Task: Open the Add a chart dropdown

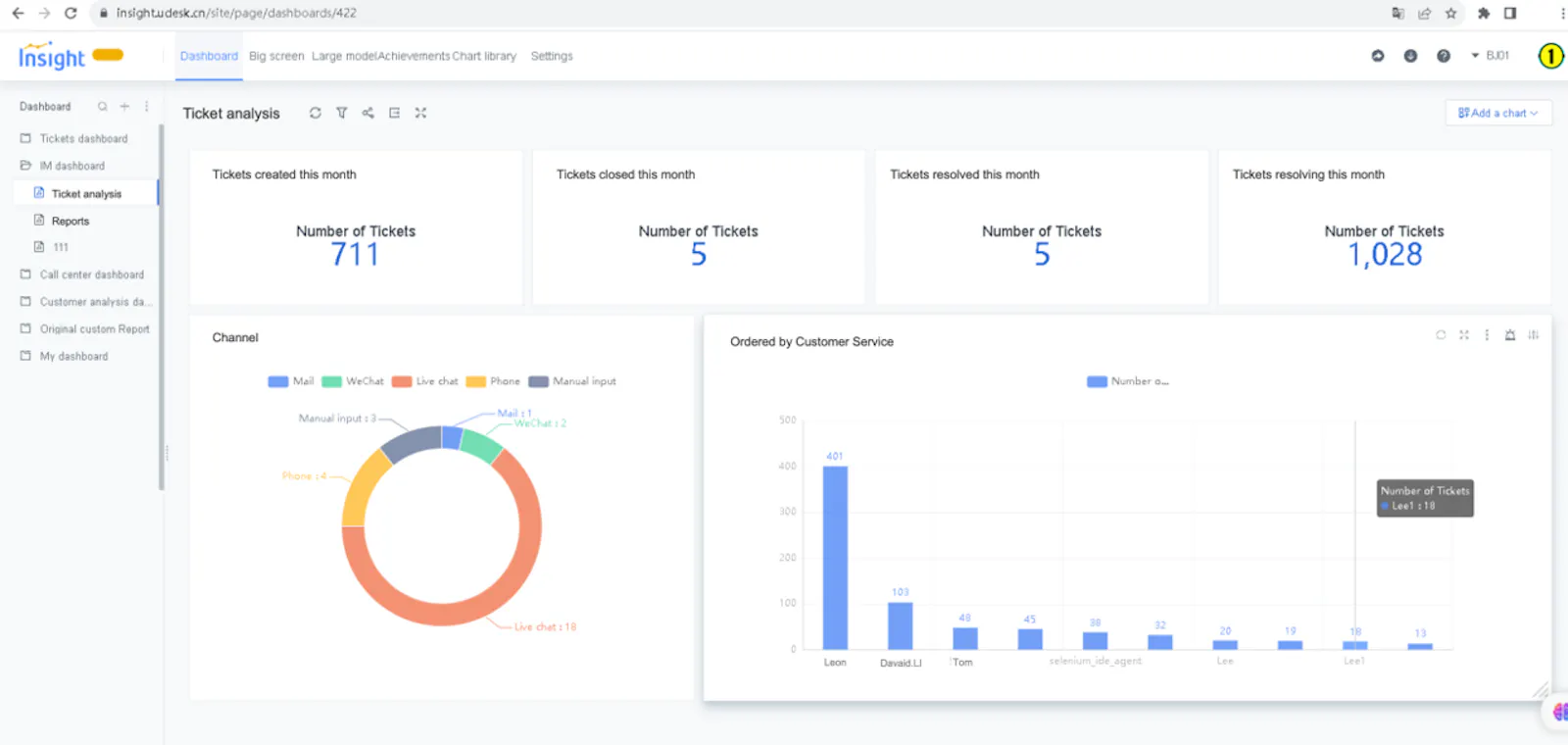Action: [1497, 113]
